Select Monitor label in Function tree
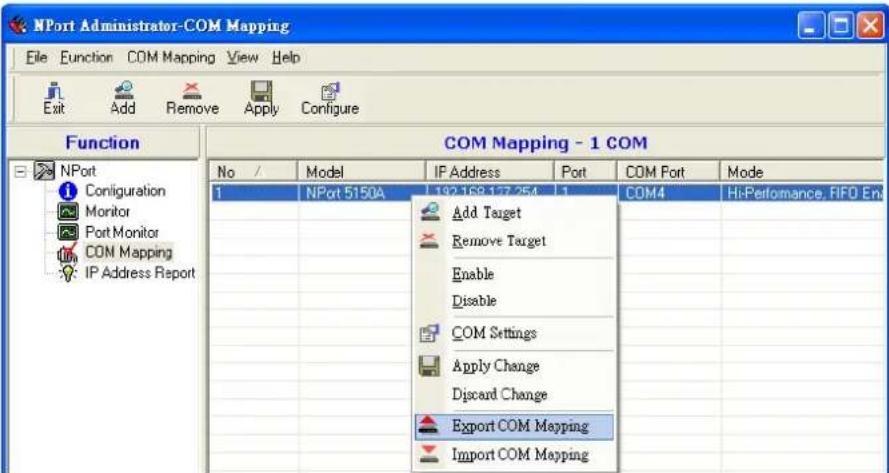 pos(108,212)
